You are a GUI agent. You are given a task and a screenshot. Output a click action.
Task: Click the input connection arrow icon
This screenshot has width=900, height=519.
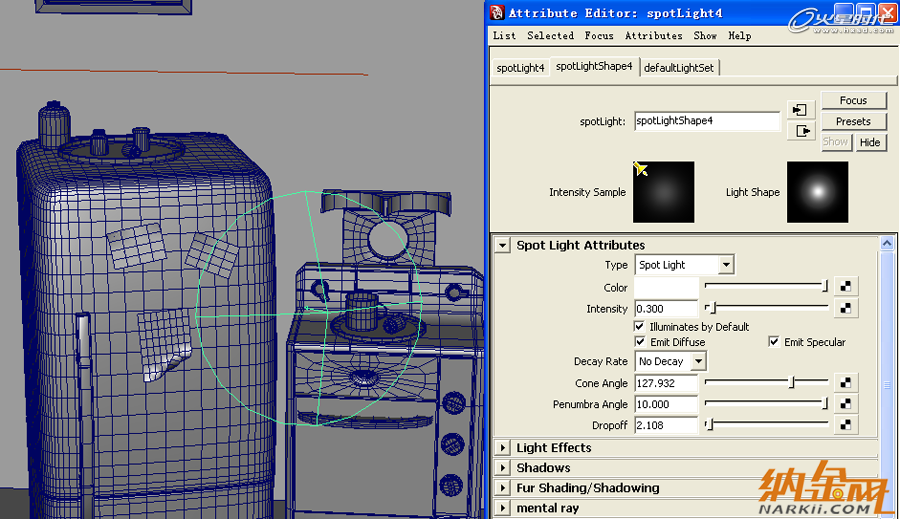[800, 110]
